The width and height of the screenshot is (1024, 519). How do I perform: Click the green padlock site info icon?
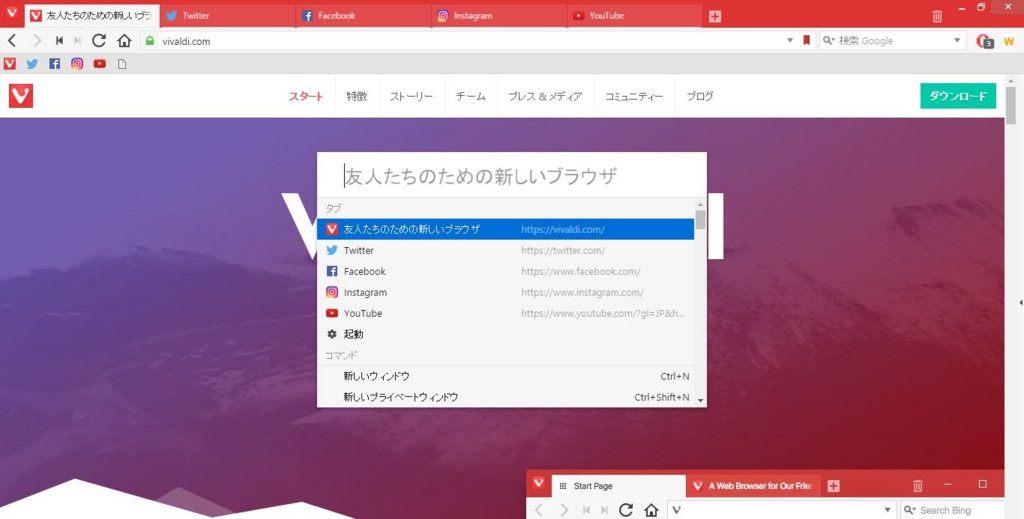pos(150,40)
